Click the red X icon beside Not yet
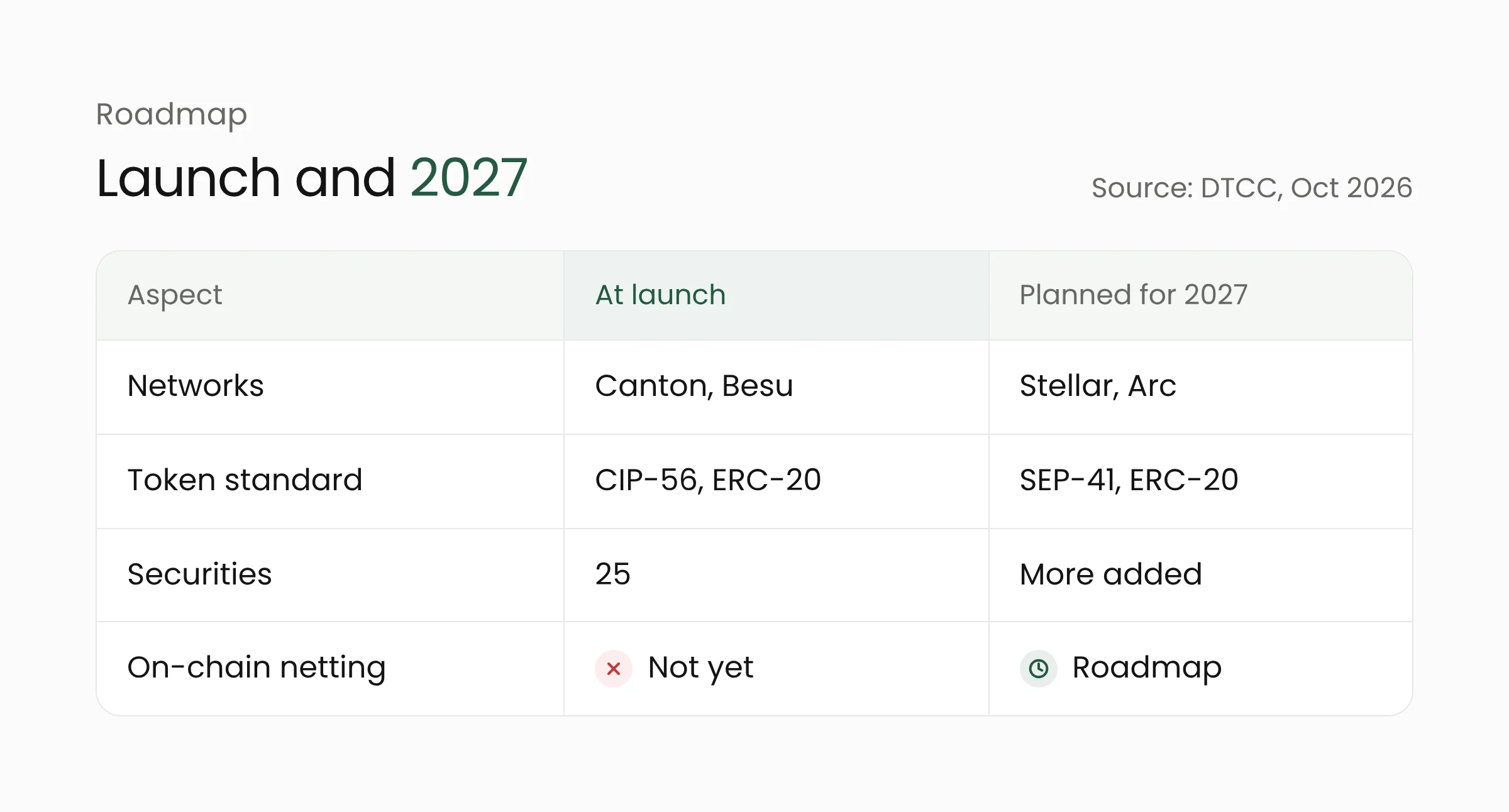Screen dimensions: 1509x812 [614, 669]
